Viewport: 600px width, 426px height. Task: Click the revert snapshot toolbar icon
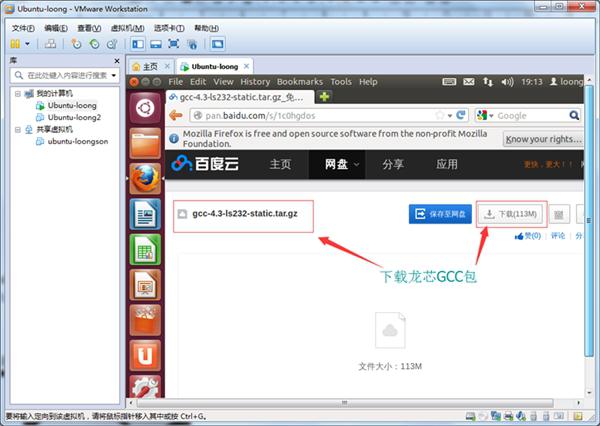94,44
